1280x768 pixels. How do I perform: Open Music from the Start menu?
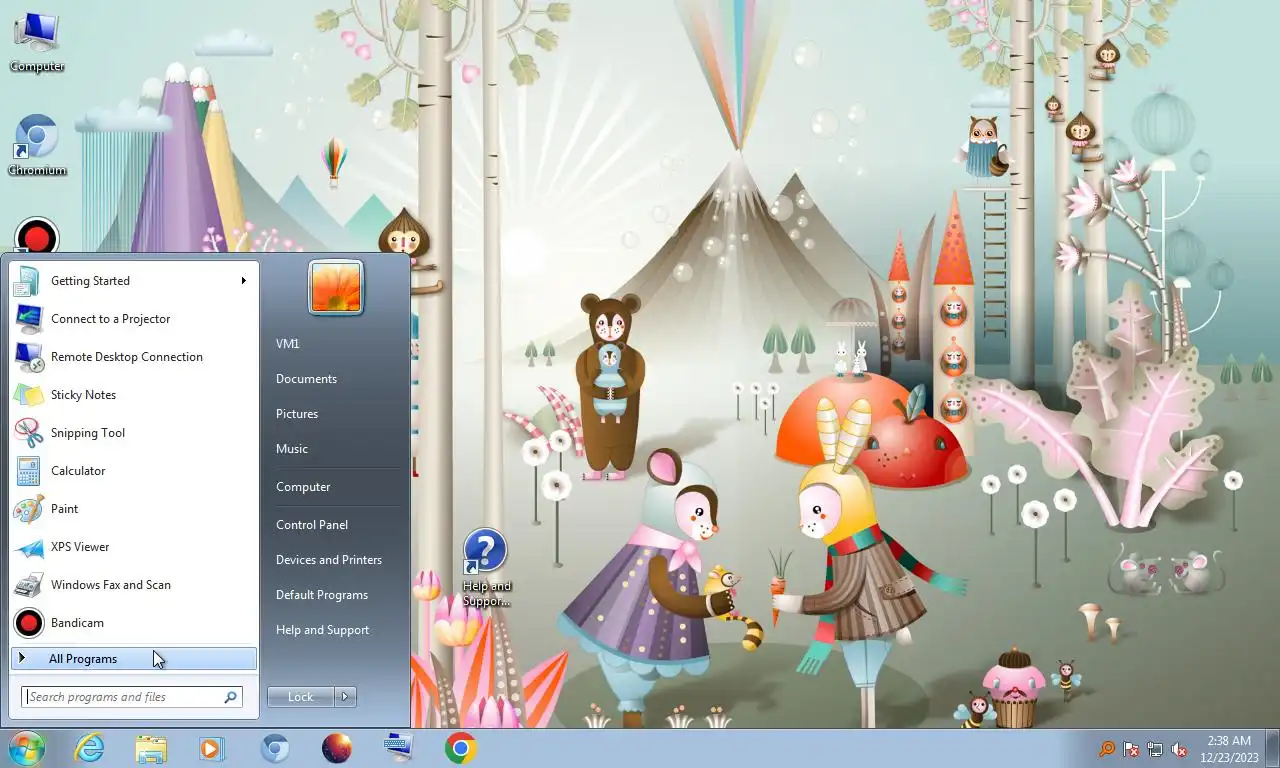click(x=292, y=449)
